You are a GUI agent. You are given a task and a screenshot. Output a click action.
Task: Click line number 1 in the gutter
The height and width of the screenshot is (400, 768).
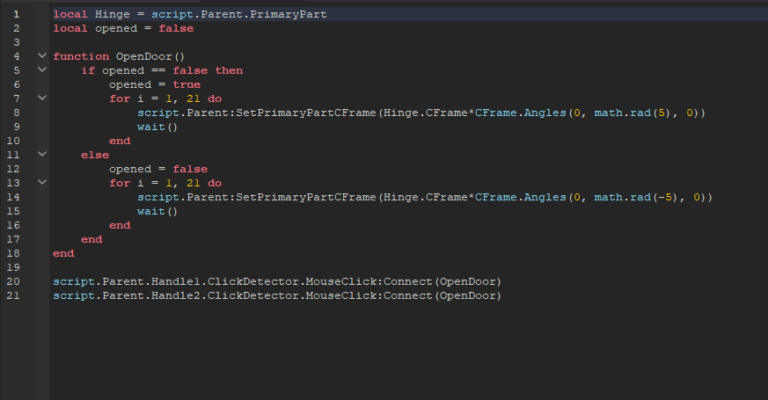15,15
